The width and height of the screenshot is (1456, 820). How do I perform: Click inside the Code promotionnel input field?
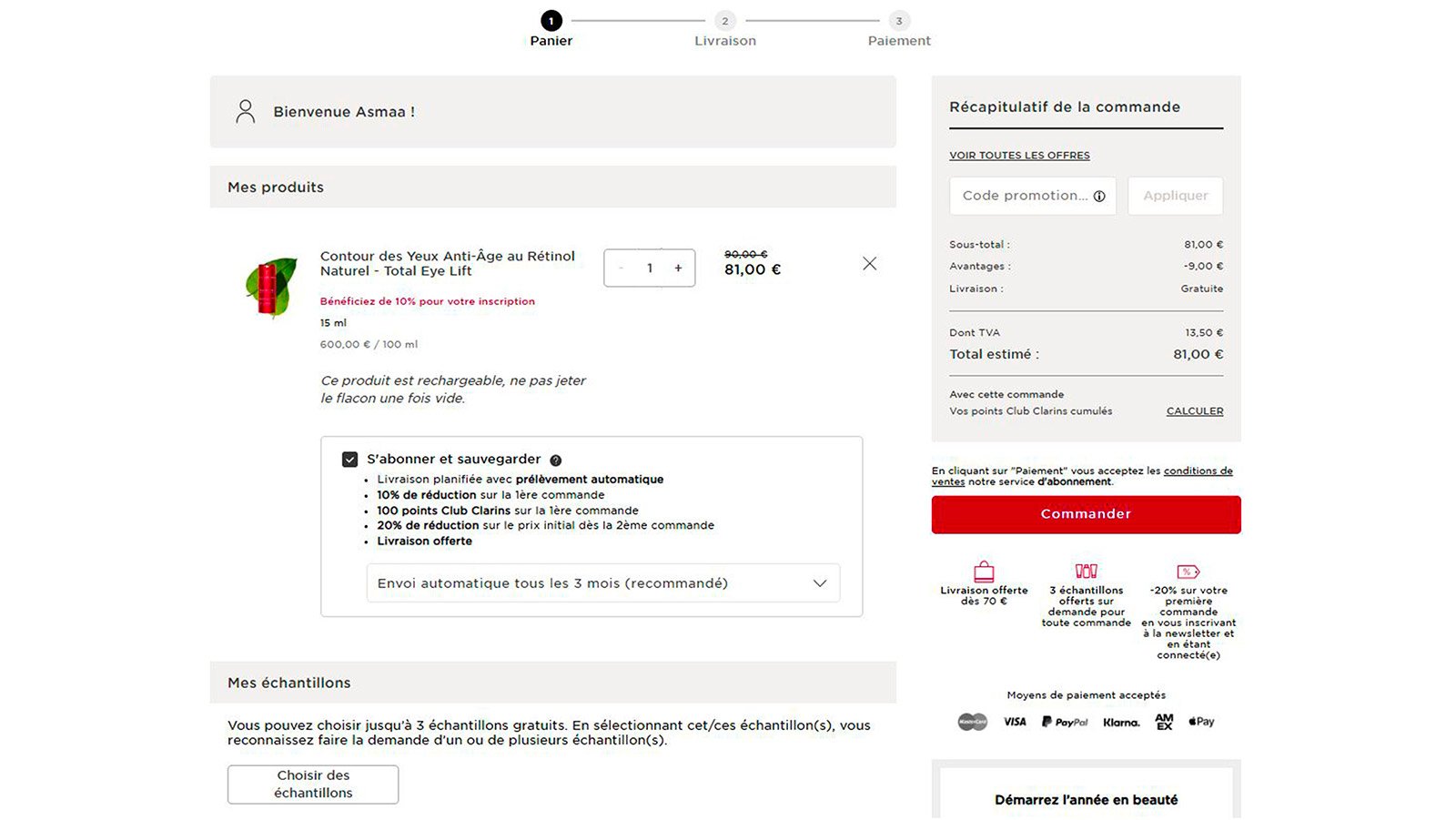click(x=1019, y=196)
